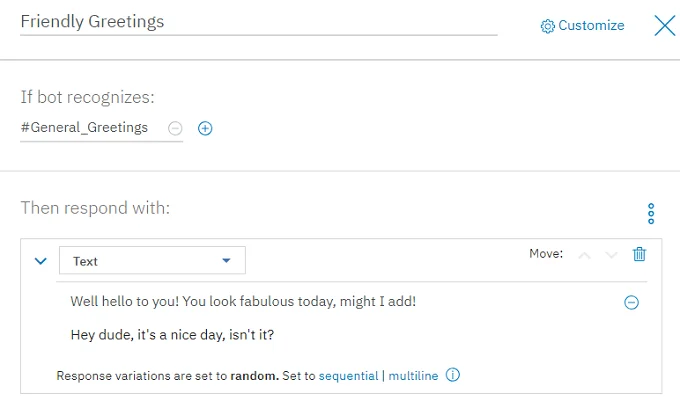The width and height of the screenshot is (680, 401).
Task: Click the 'Well hello to you' response text
Action: (x=243, y=301)
